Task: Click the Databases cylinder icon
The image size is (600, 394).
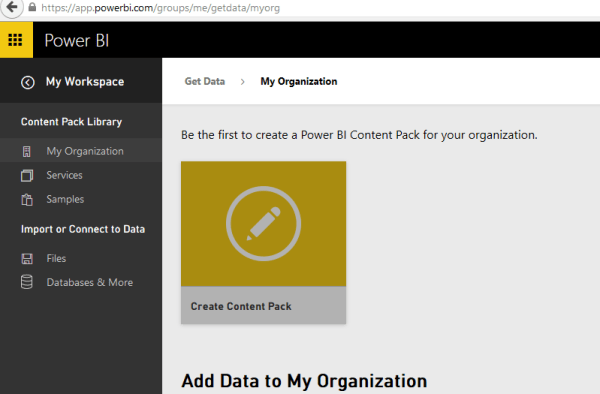Action: pyautogui.click(x=27, y=282)
